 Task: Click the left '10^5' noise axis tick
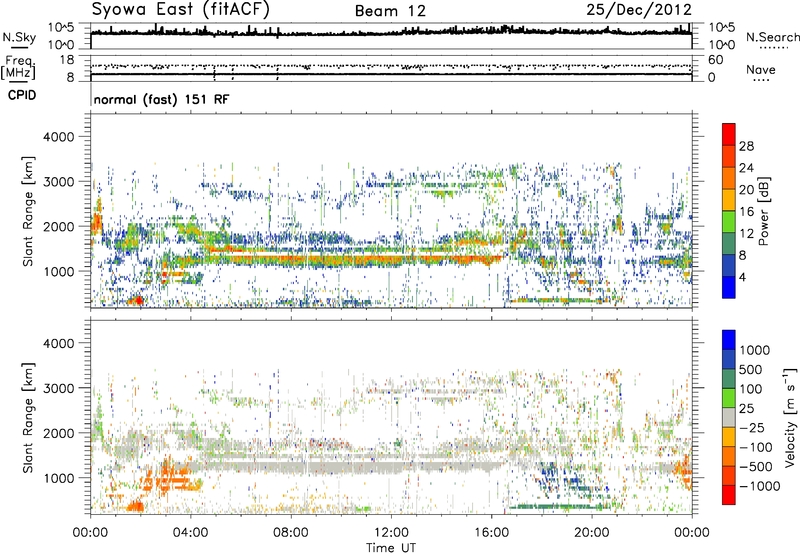(61, 28)
